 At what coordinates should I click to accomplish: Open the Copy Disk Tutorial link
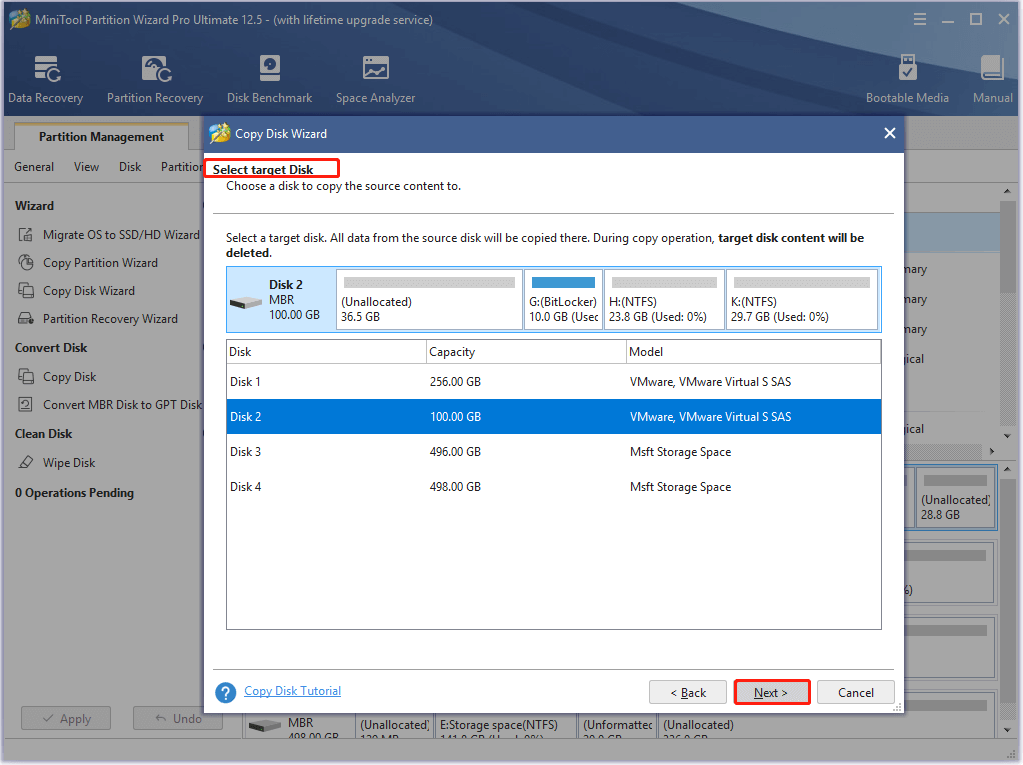pos(292,691)
